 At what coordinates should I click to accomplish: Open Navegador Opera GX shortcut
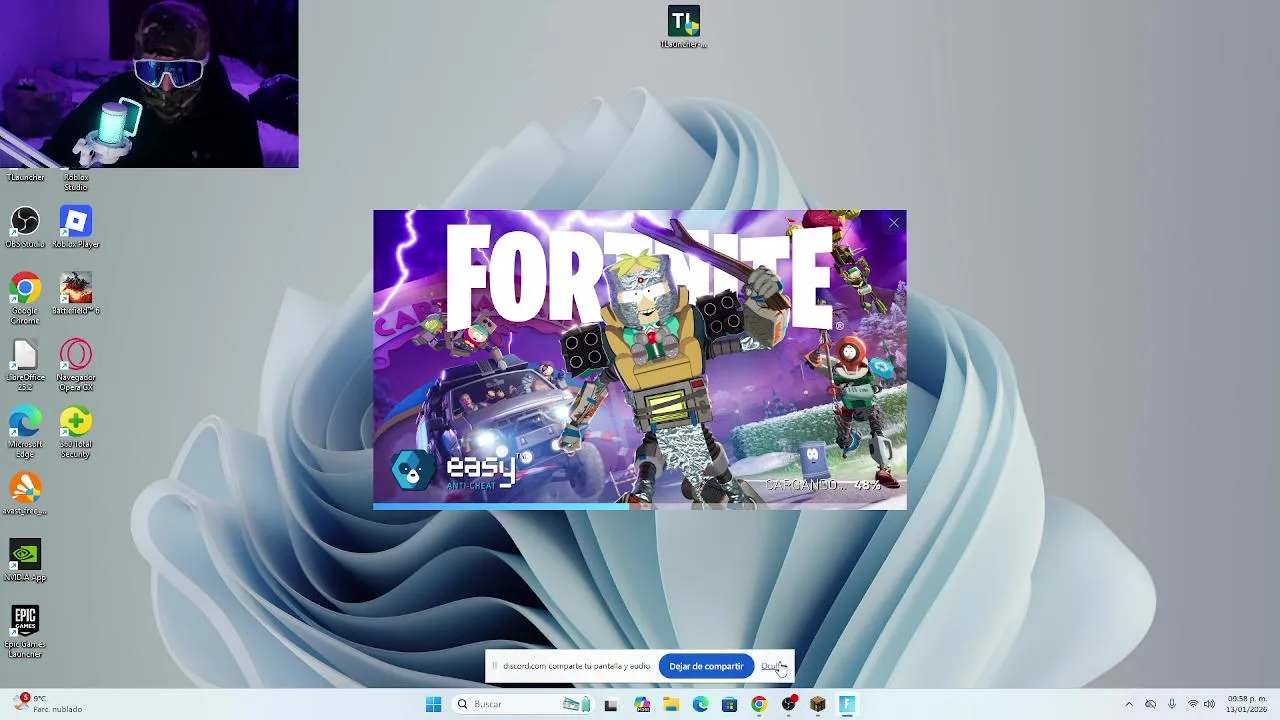tap(76, 365)
